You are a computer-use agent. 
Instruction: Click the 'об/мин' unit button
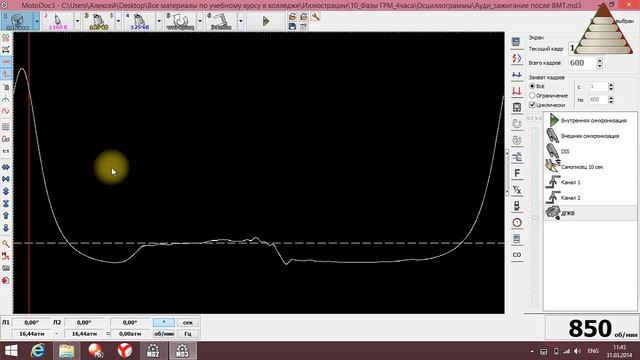(164, 333)
